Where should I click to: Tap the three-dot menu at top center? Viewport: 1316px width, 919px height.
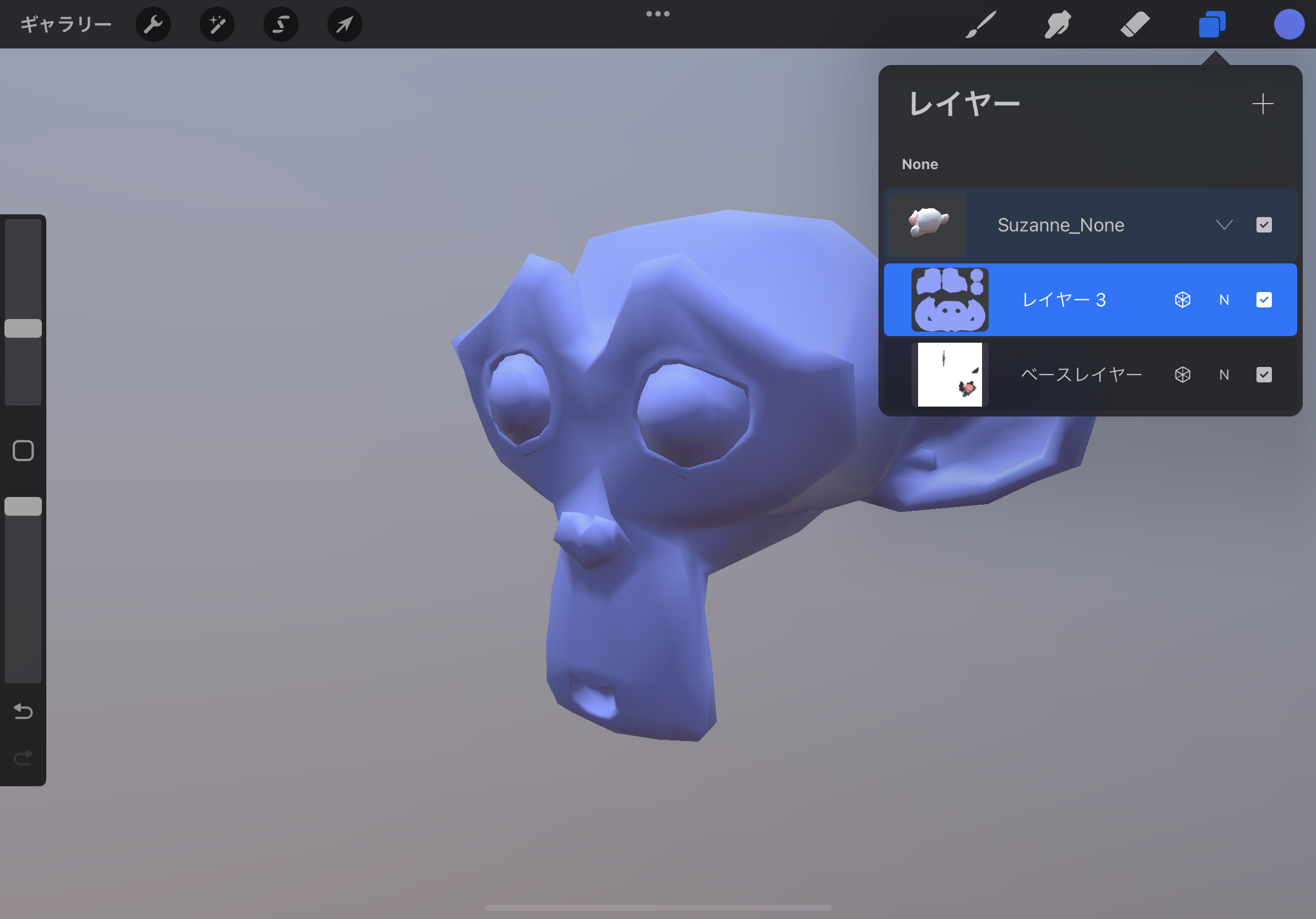[x=657, y=14]
